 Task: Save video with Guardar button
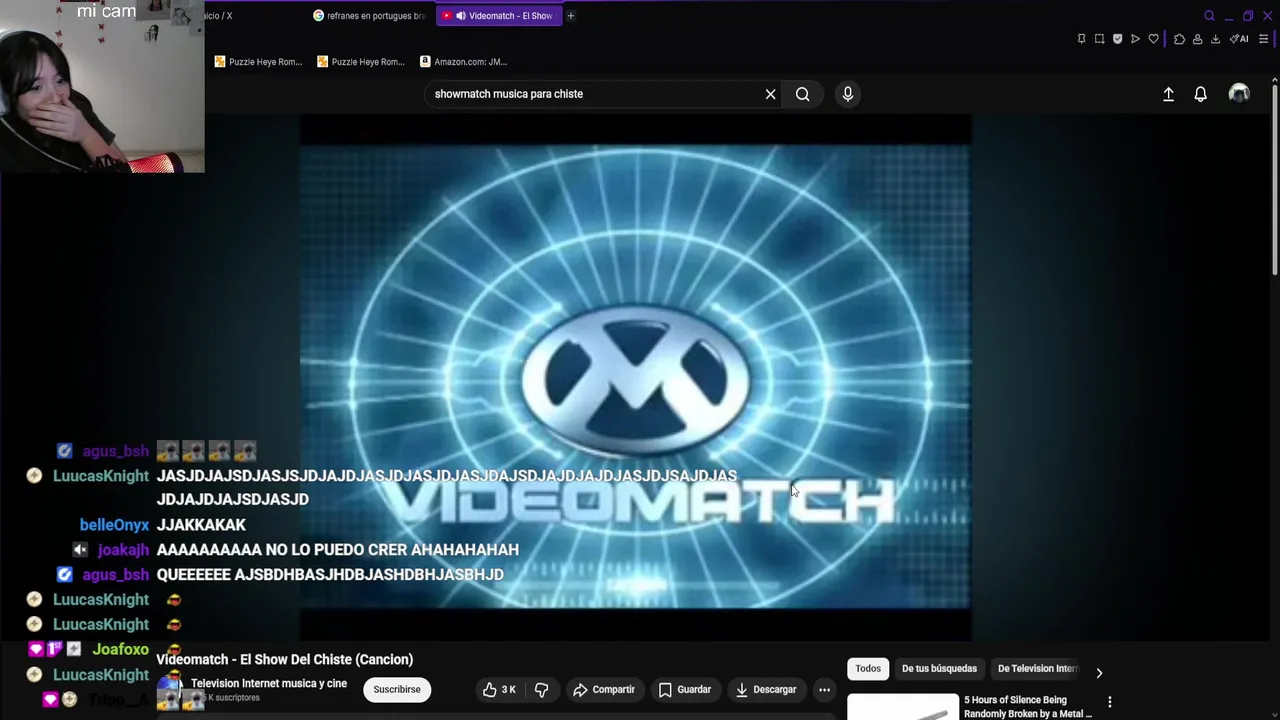click(x=685, y=690)
